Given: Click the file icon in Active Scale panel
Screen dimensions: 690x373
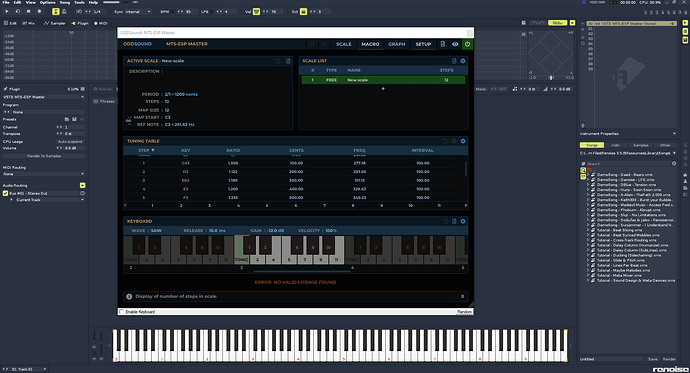Looking at the screenshot, I should (x=288, y=61).
